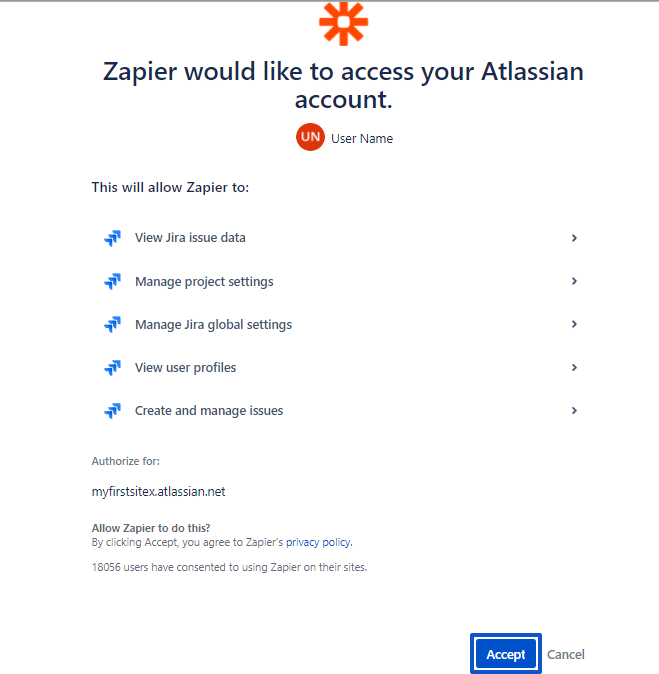Click the orange Zapier logo
Viewport: 659px width, 674px height.
343,23
